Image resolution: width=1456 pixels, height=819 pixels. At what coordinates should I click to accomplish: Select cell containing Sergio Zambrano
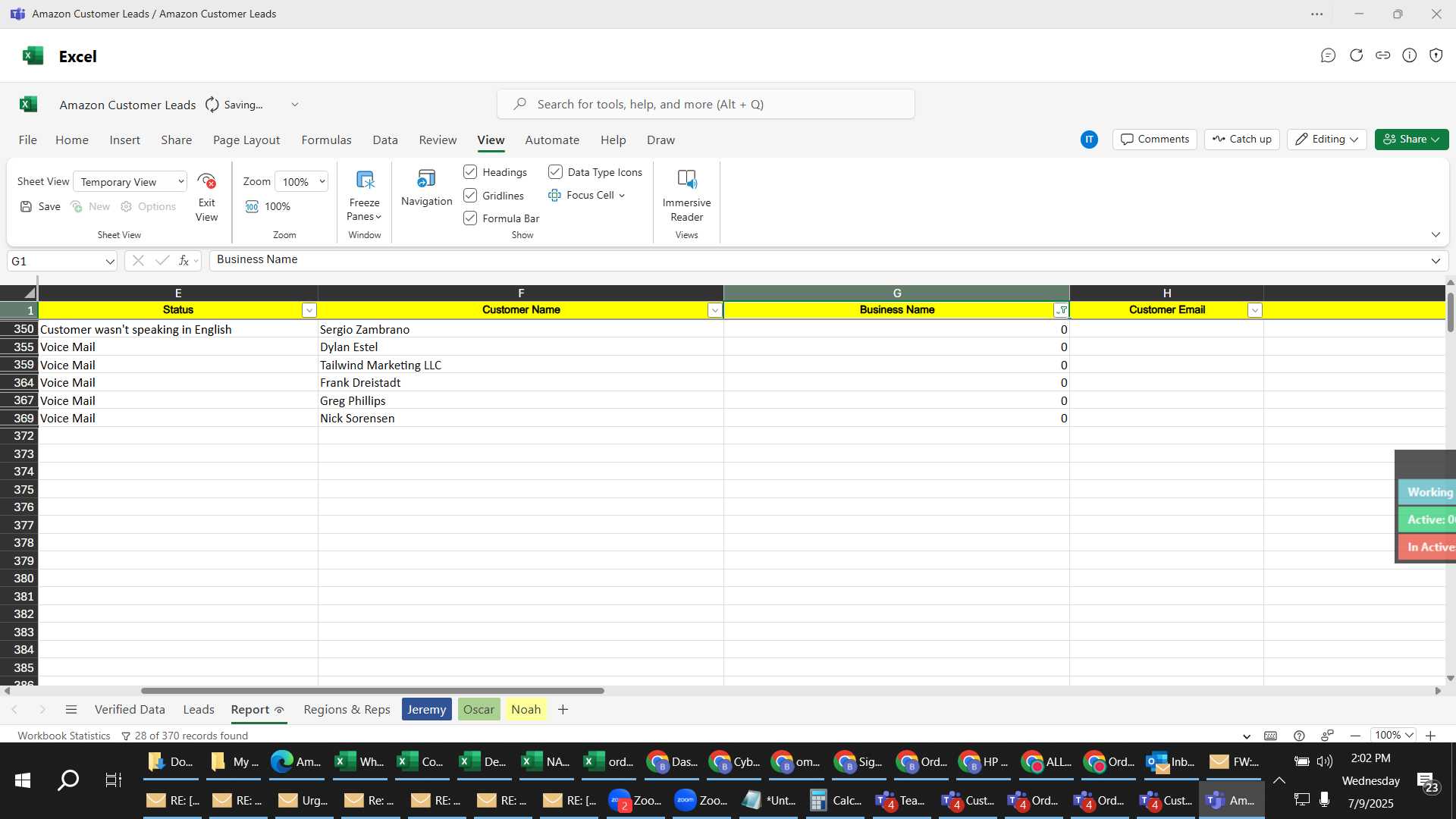[520, 330]
